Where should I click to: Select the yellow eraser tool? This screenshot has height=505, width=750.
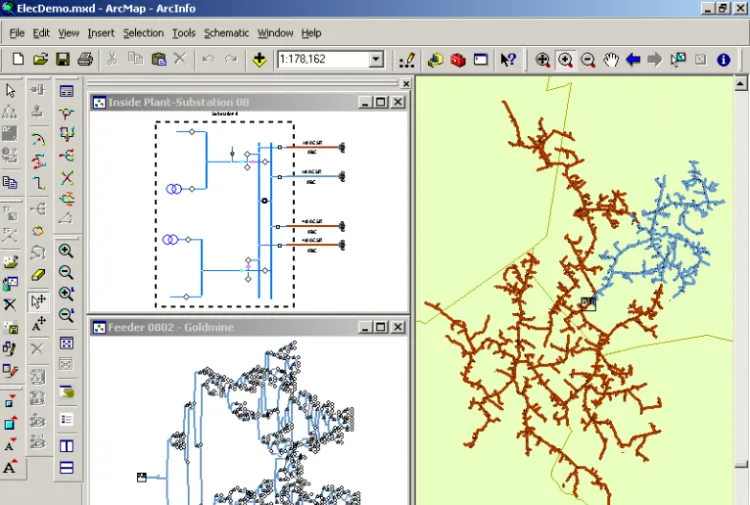coord(39,274)
